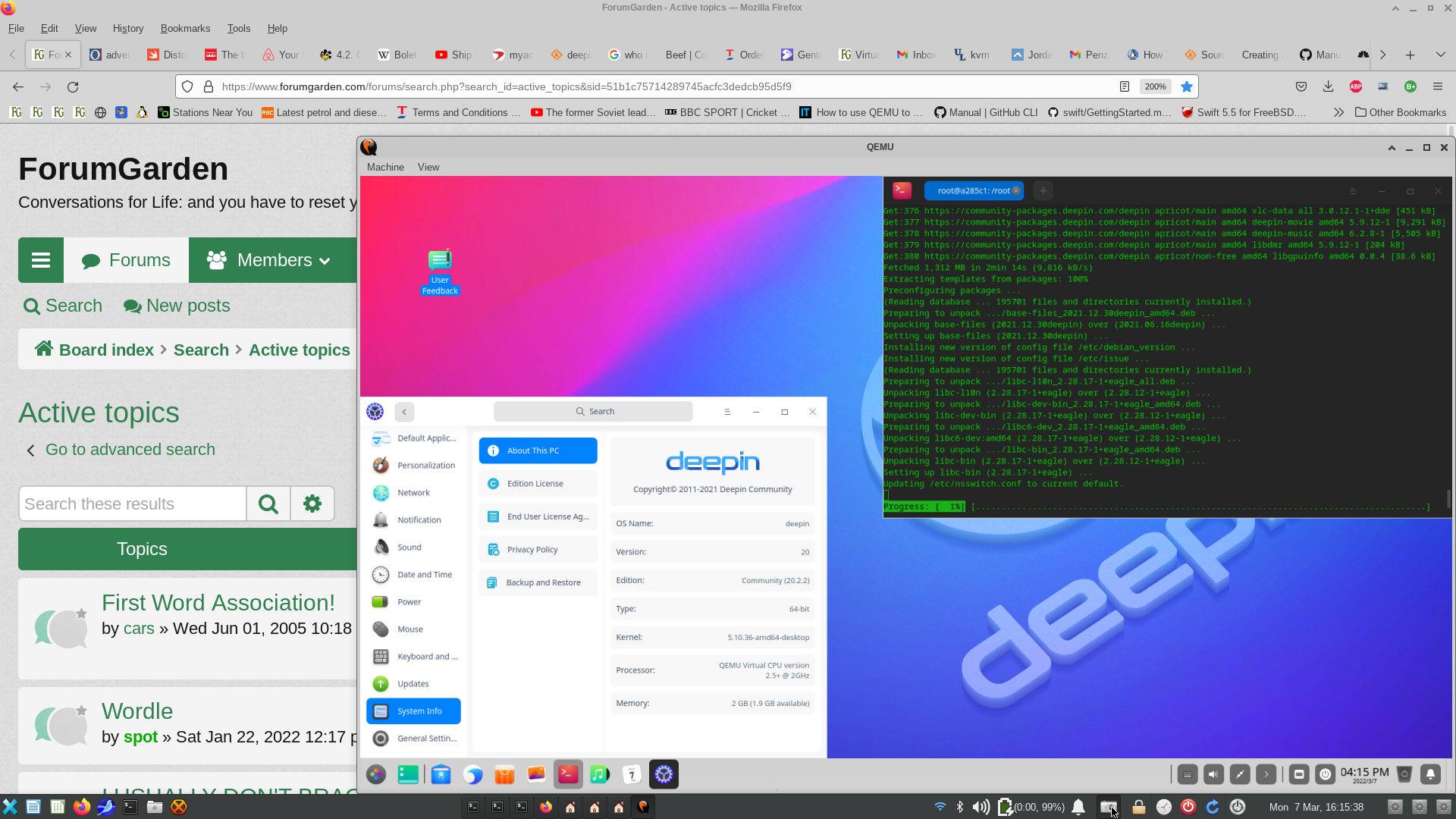Switch to the terminal in deepin dock
The height and width of the screenshot is (819, 1456).
pos(568,774)
